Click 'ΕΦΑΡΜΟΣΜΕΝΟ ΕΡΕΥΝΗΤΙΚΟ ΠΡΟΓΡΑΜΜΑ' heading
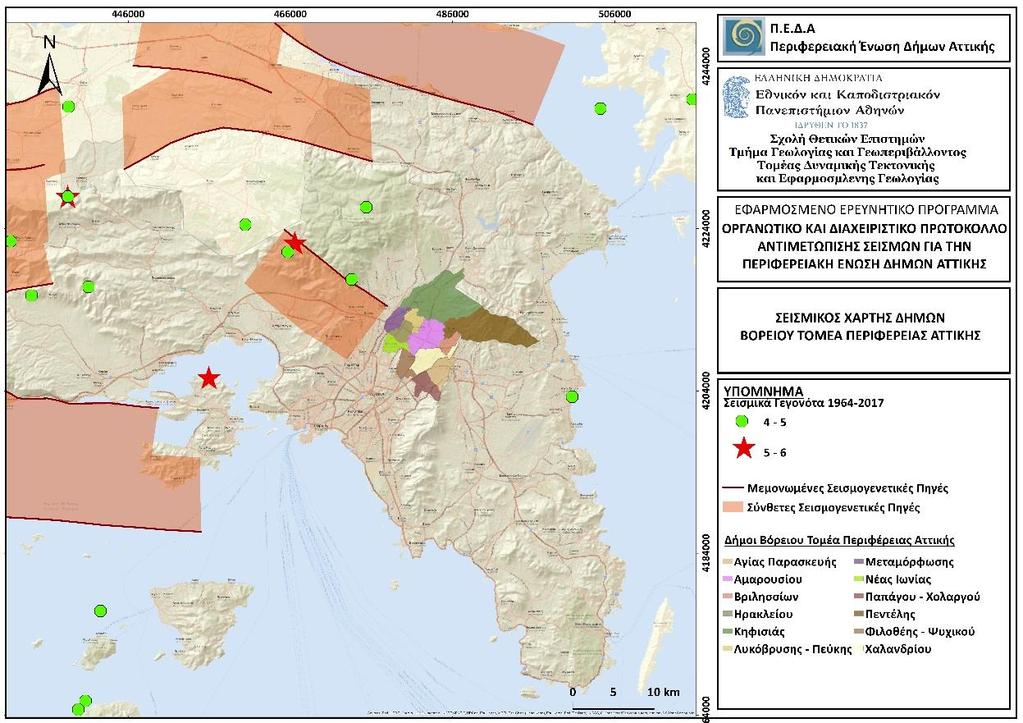 (866, 210)
